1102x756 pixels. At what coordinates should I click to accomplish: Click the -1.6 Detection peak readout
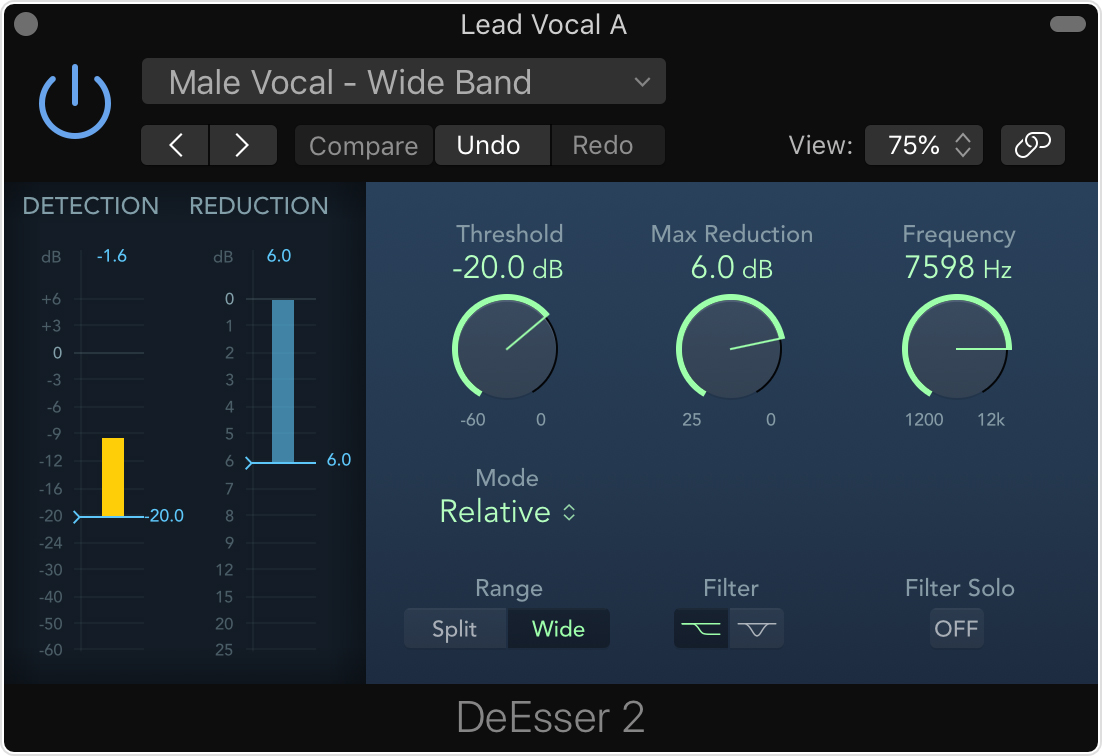click(112, 256)
